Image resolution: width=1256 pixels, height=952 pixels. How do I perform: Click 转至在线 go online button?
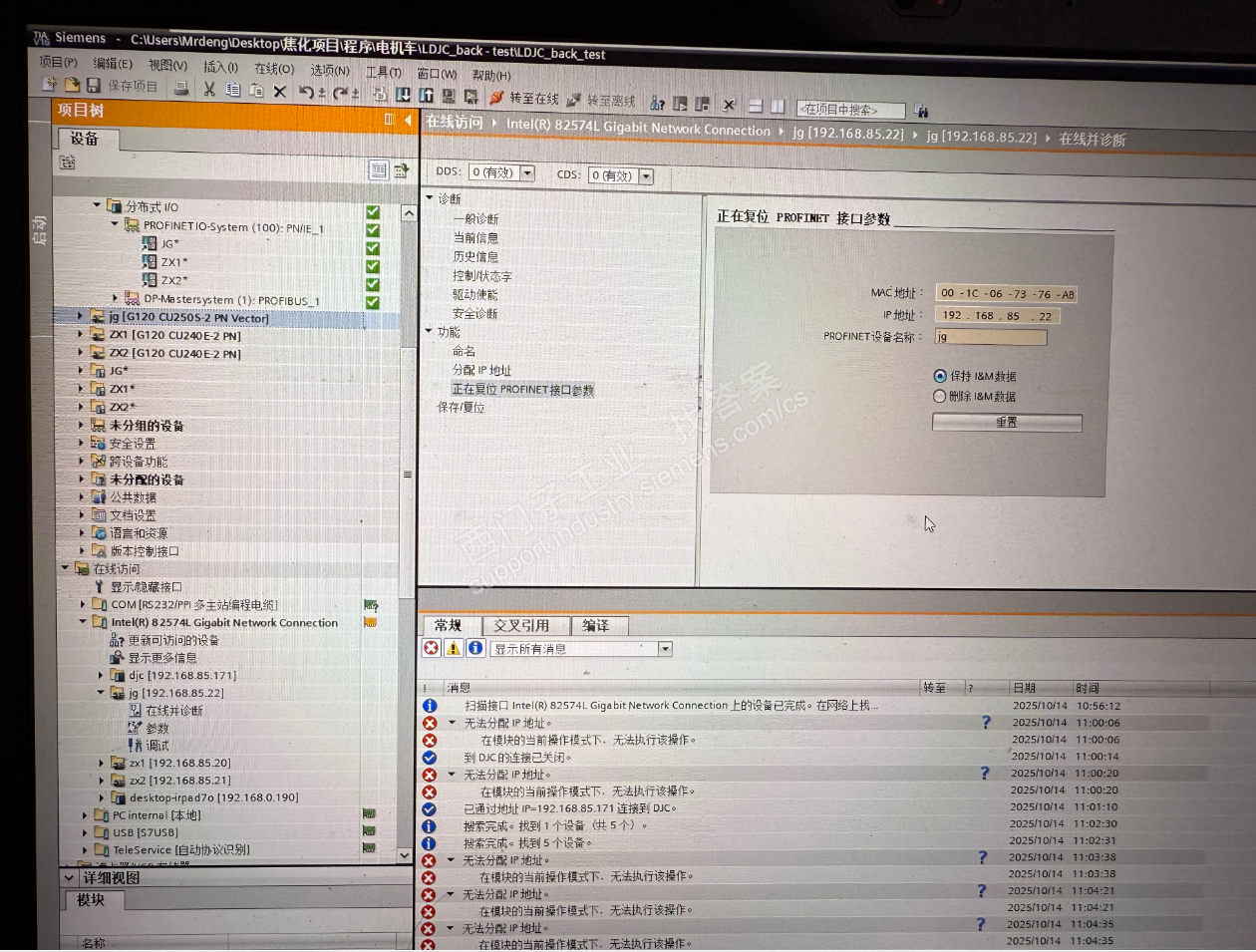(x=524, y=98)
